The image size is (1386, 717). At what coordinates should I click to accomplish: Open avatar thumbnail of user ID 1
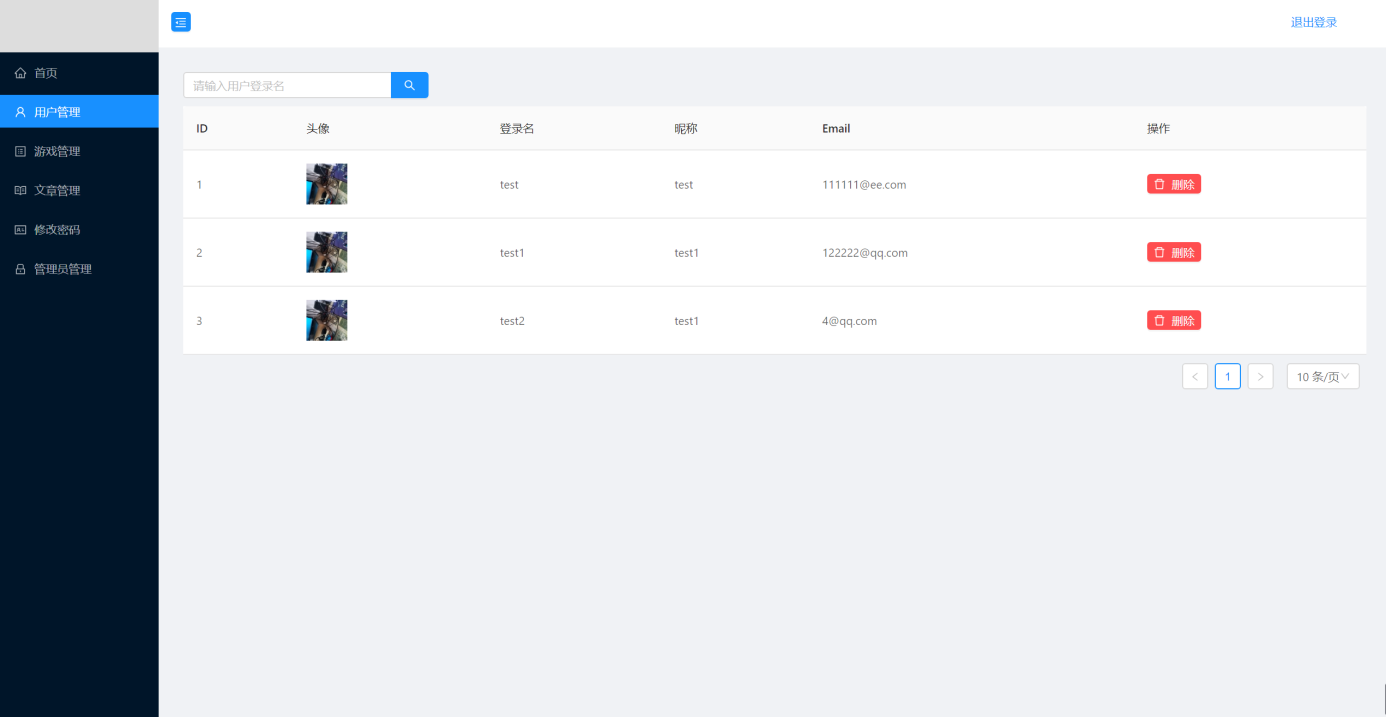coord(326,184)
